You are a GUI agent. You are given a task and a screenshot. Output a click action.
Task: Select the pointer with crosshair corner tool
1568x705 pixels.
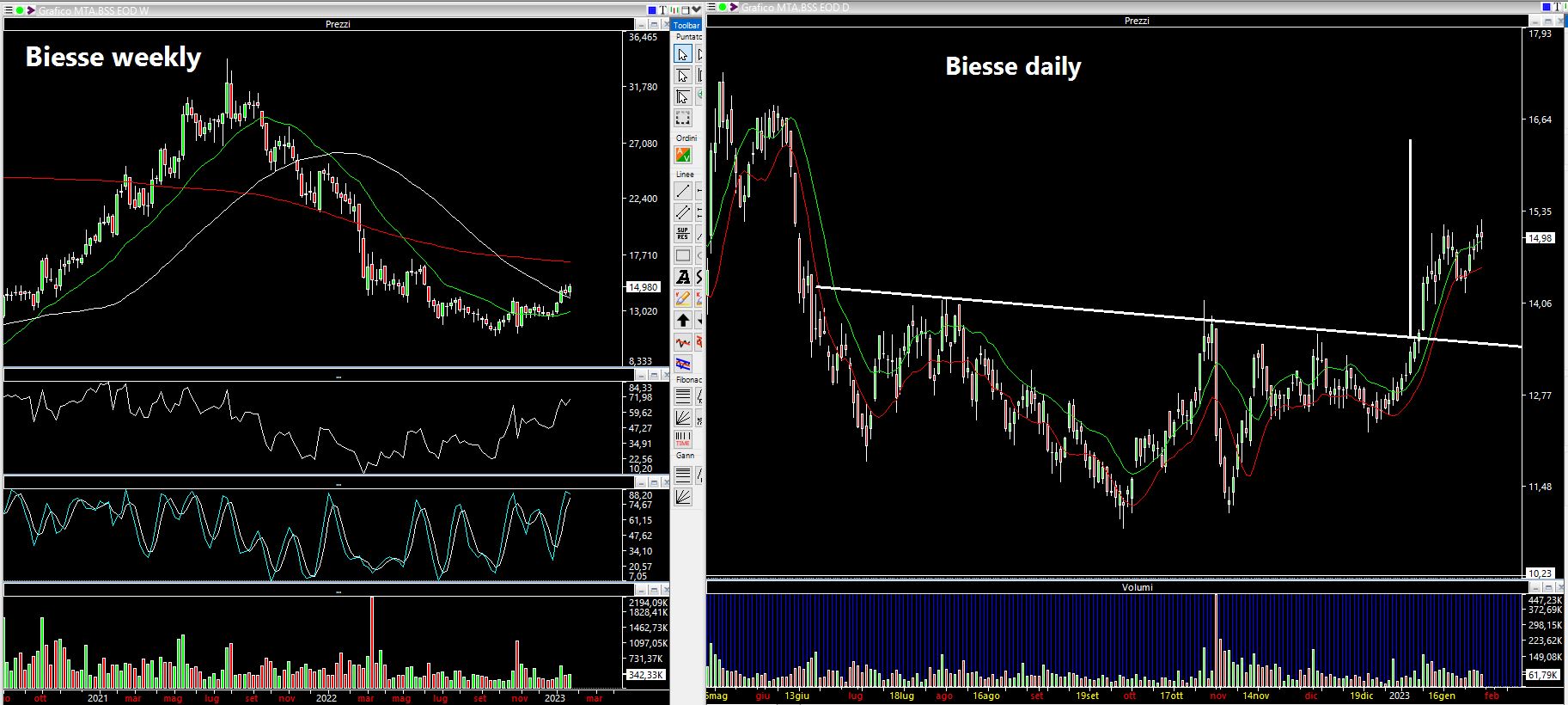pyautogui.click(x=683, y=96)
